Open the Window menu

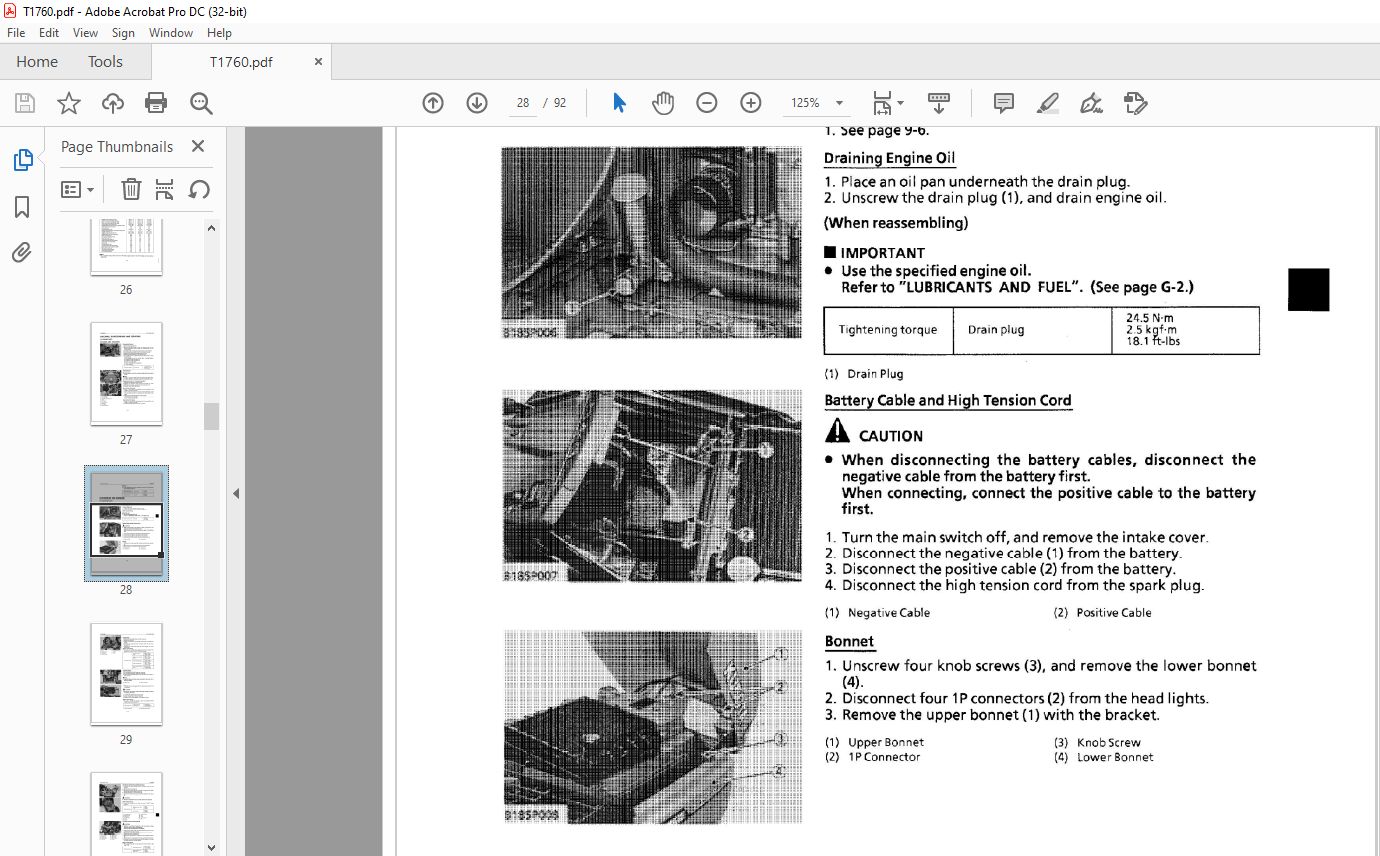tap(171, 33)
